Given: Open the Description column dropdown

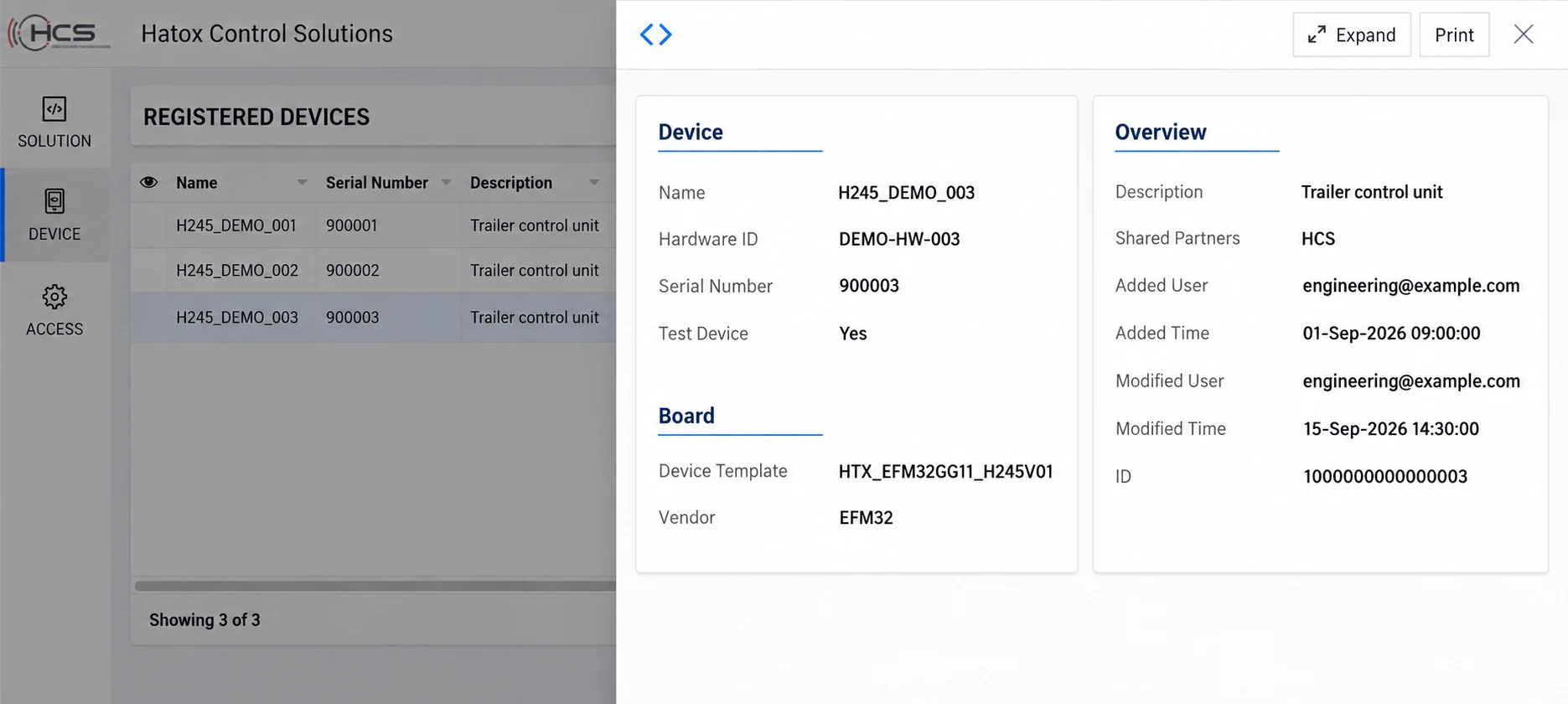Looking at the screenshot, I should [593, 183].
